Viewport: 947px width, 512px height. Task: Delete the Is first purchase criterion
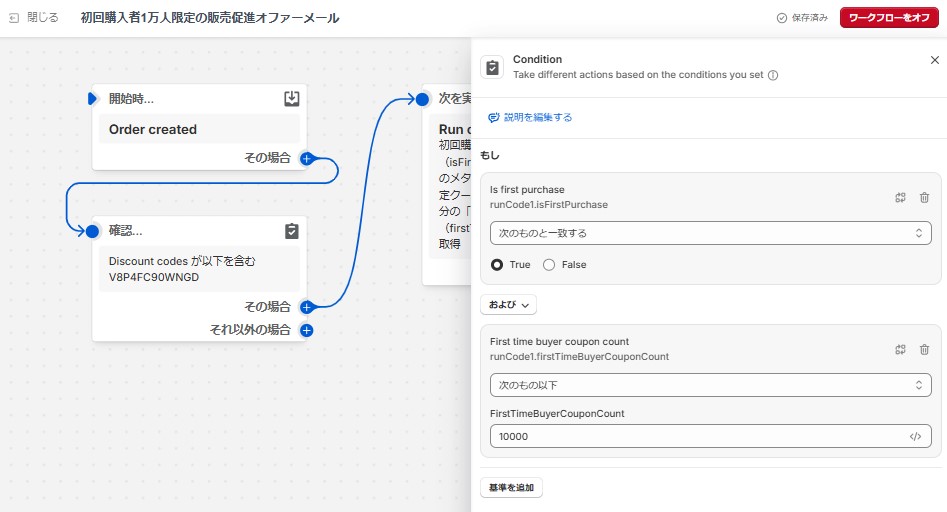click(x=924, y=197)
